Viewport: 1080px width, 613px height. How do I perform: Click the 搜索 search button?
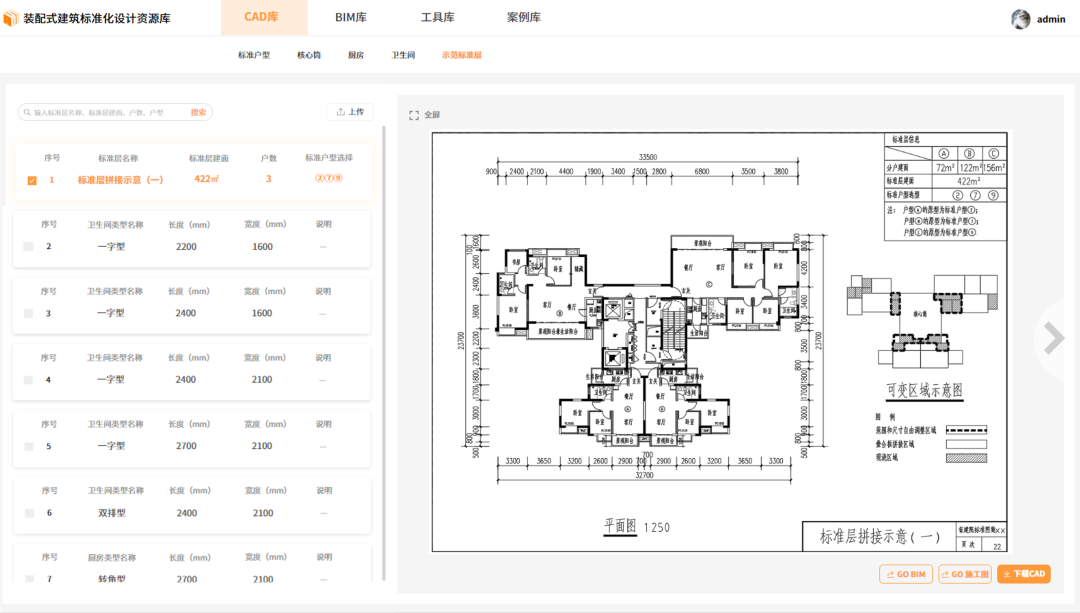coord(197,111)
